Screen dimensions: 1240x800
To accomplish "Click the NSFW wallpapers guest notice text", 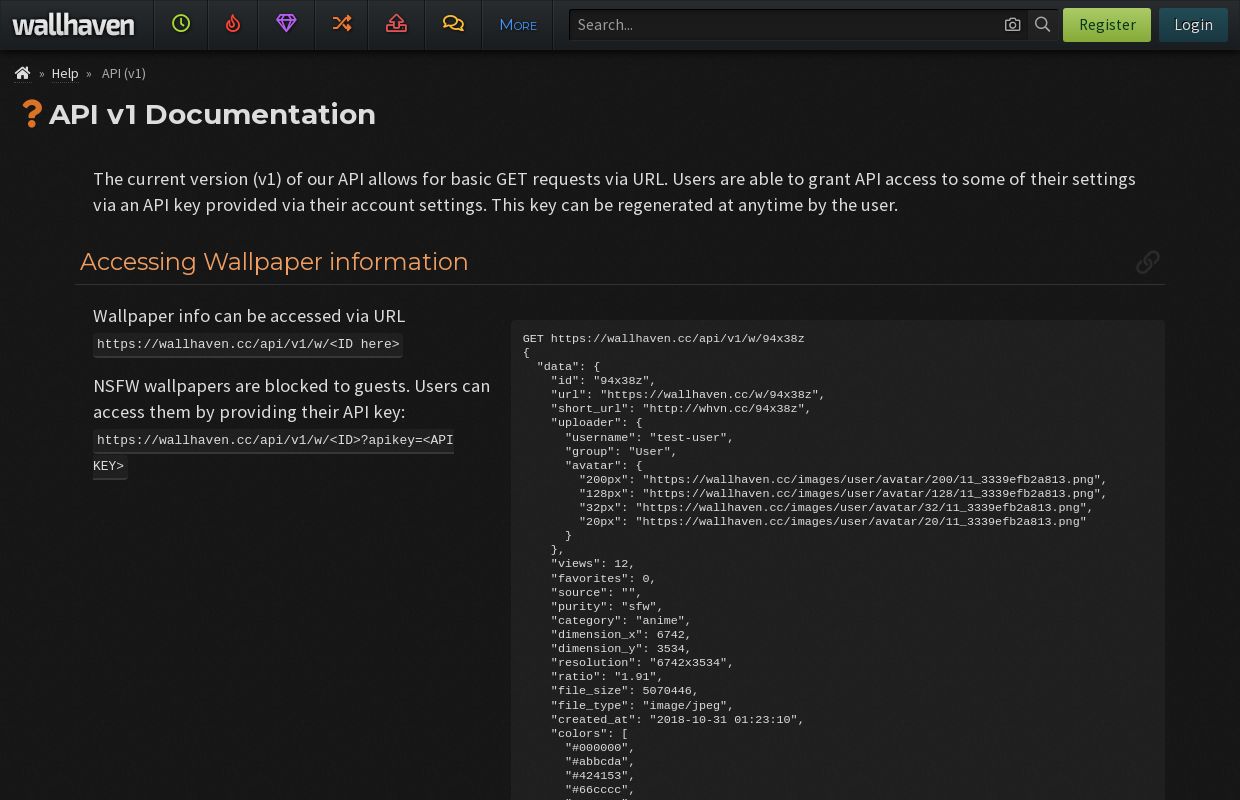I will [292, 398].
